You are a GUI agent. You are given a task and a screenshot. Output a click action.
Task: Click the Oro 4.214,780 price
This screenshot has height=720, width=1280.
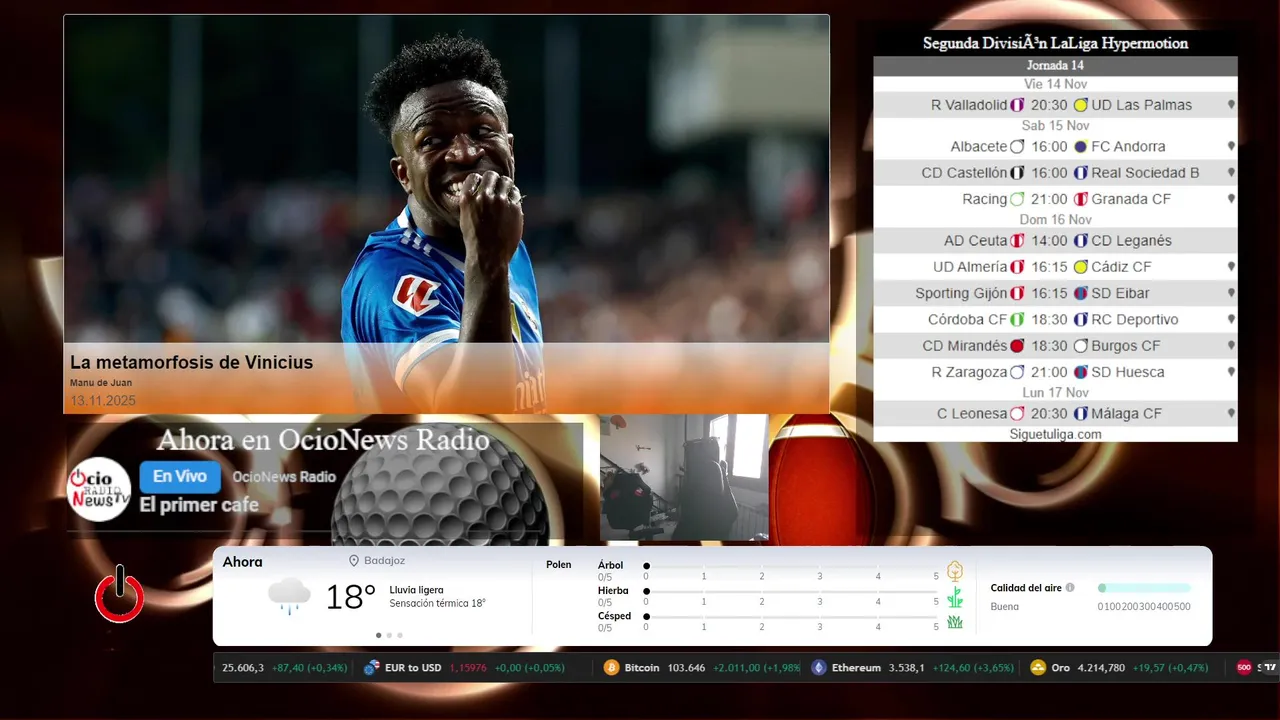[x=1101, y=668]
